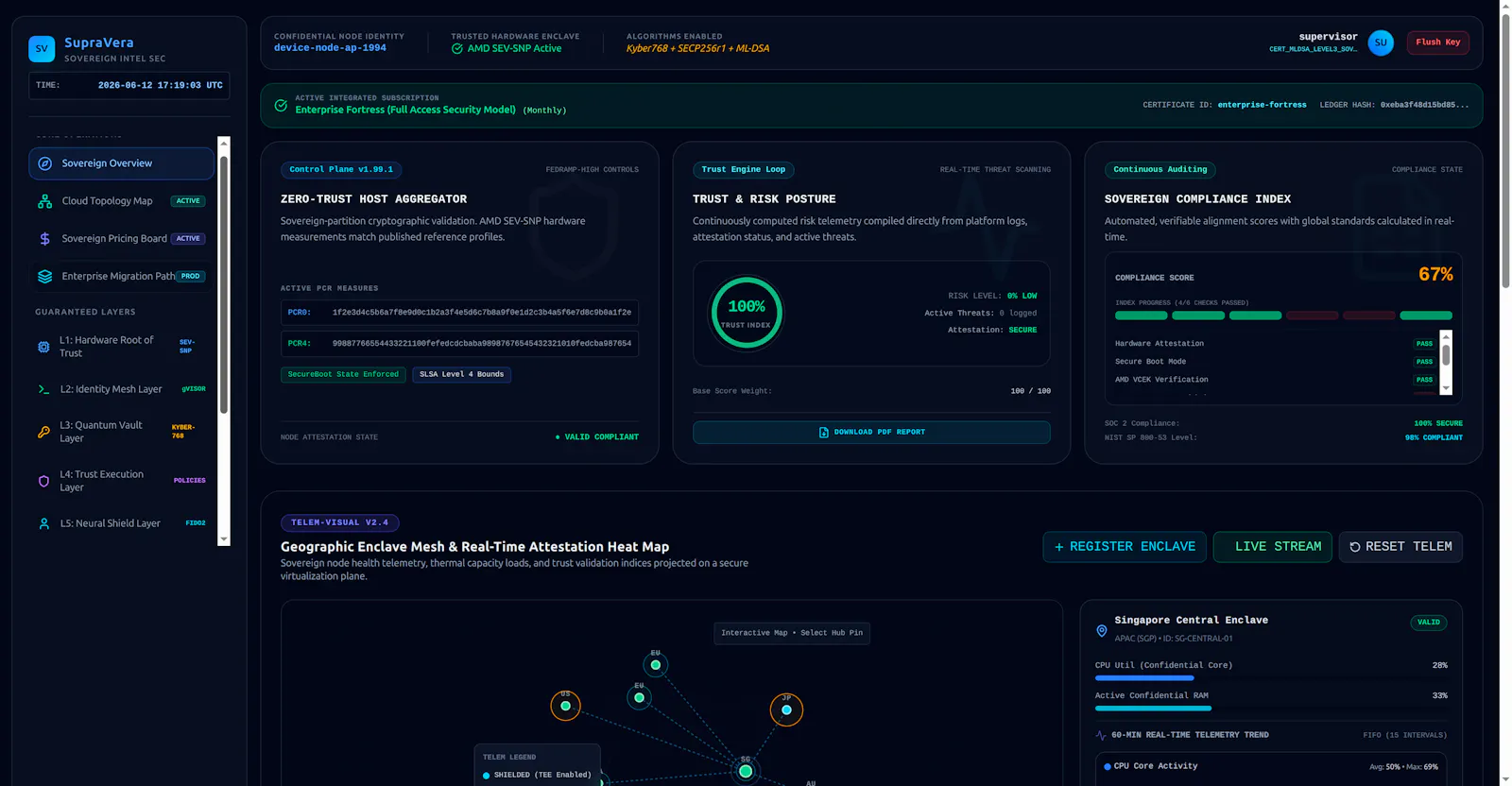Click the Sovereign Overview compass icon

(44, 163)
